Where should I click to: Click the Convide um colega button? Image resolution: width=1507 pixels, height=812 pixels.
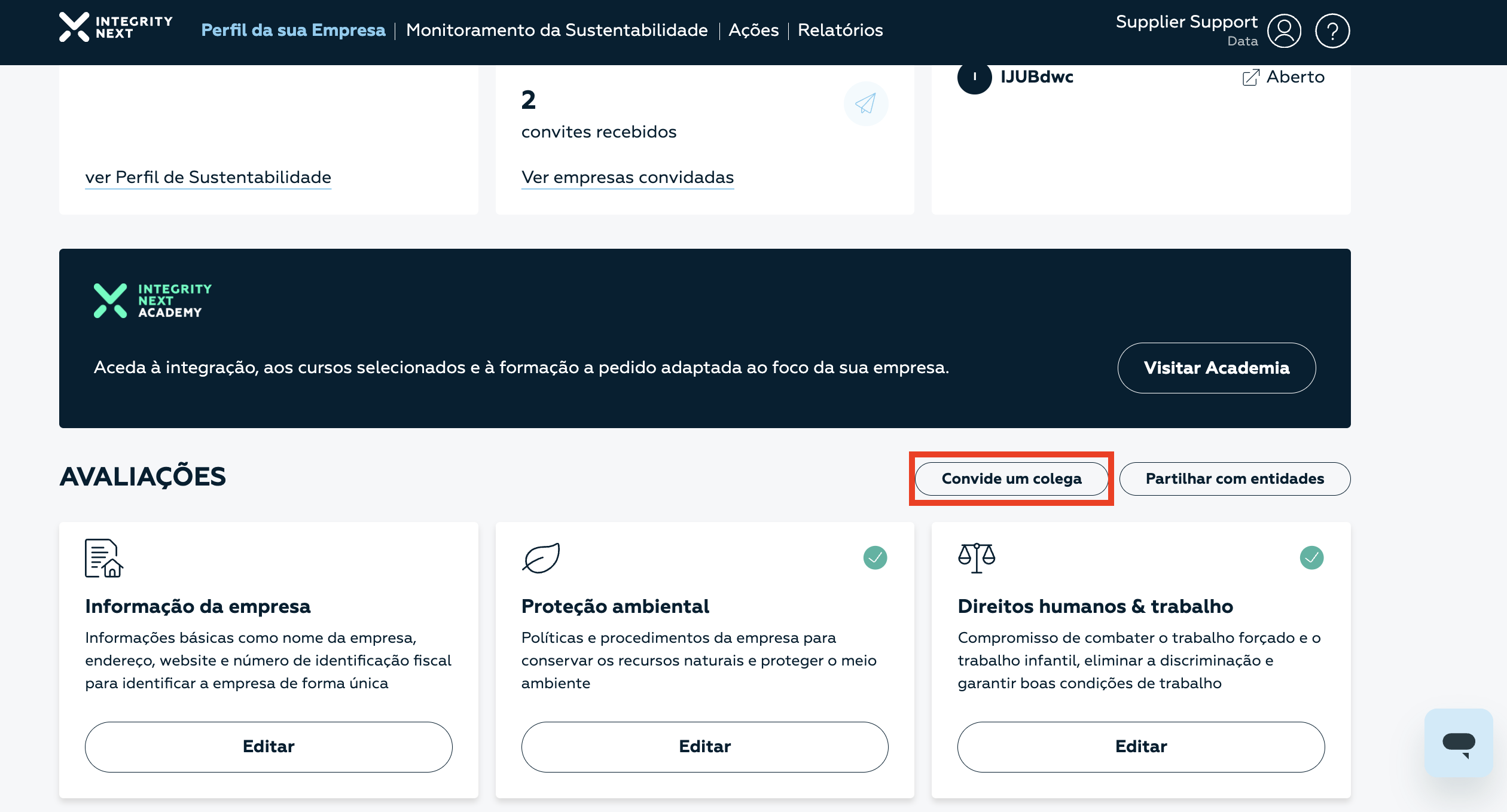tap(1011, 479)
